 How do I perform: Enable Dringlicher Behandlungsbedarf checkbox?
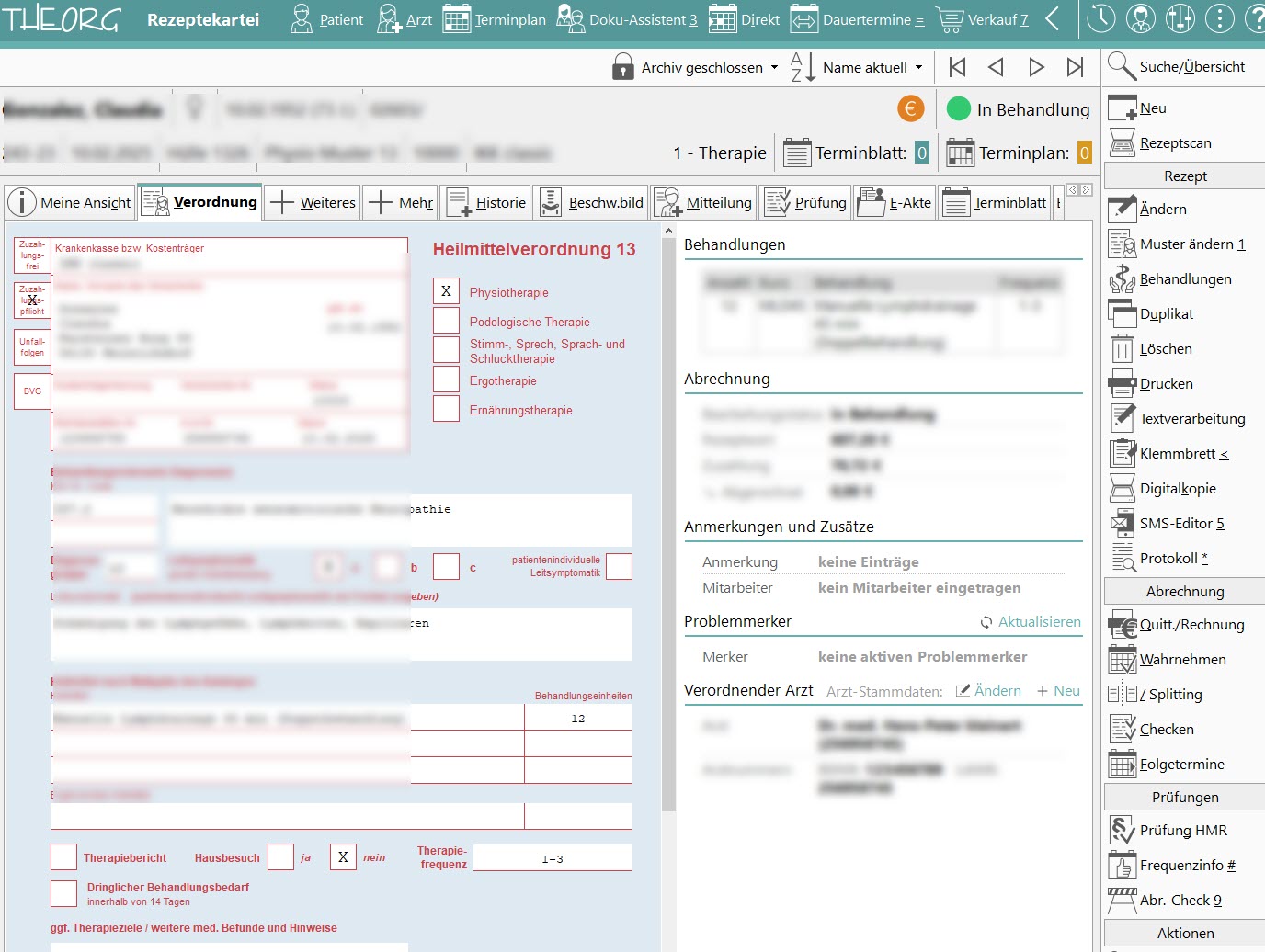coord(63,893)
